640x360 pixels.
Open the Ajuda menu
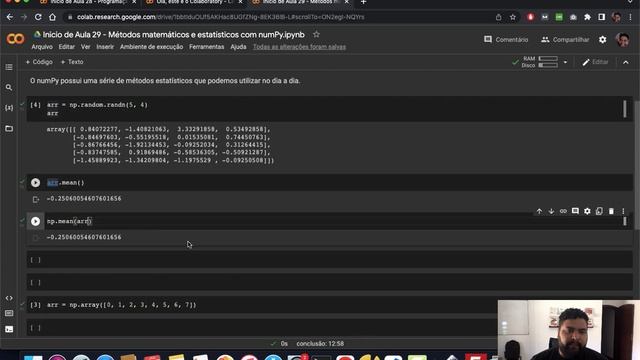[x=238, y=47]
